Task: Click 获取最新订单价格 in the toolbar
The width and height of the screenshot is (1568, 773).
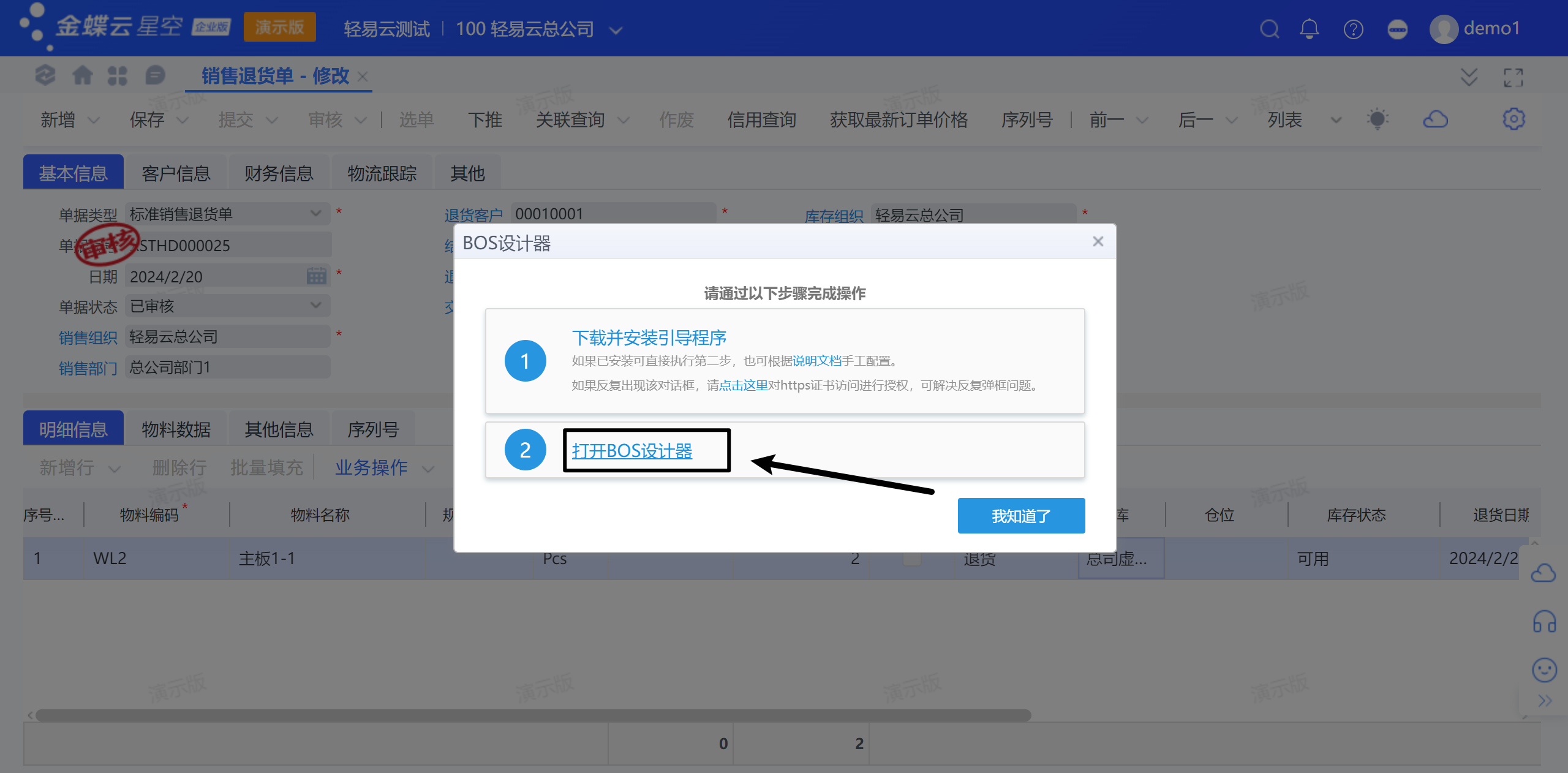Action: [899, 120]
